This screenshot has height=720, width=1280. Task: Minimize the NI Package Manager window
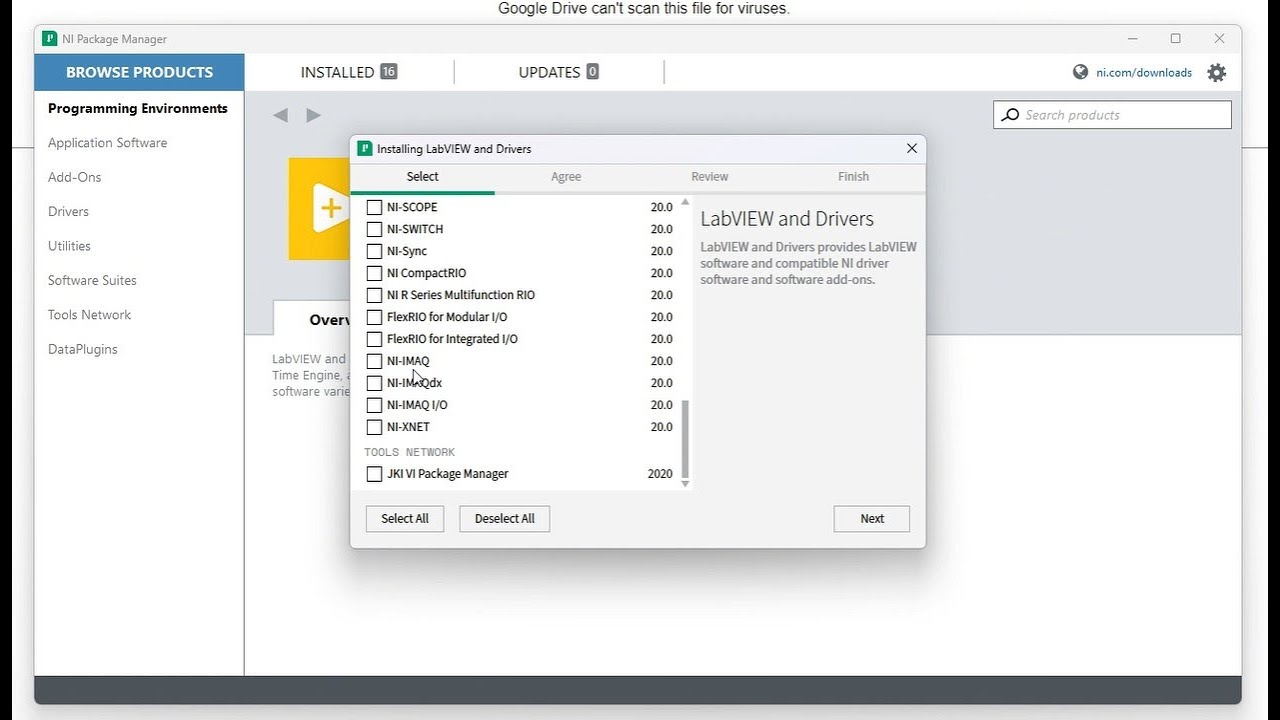(x=1132, y=39)
